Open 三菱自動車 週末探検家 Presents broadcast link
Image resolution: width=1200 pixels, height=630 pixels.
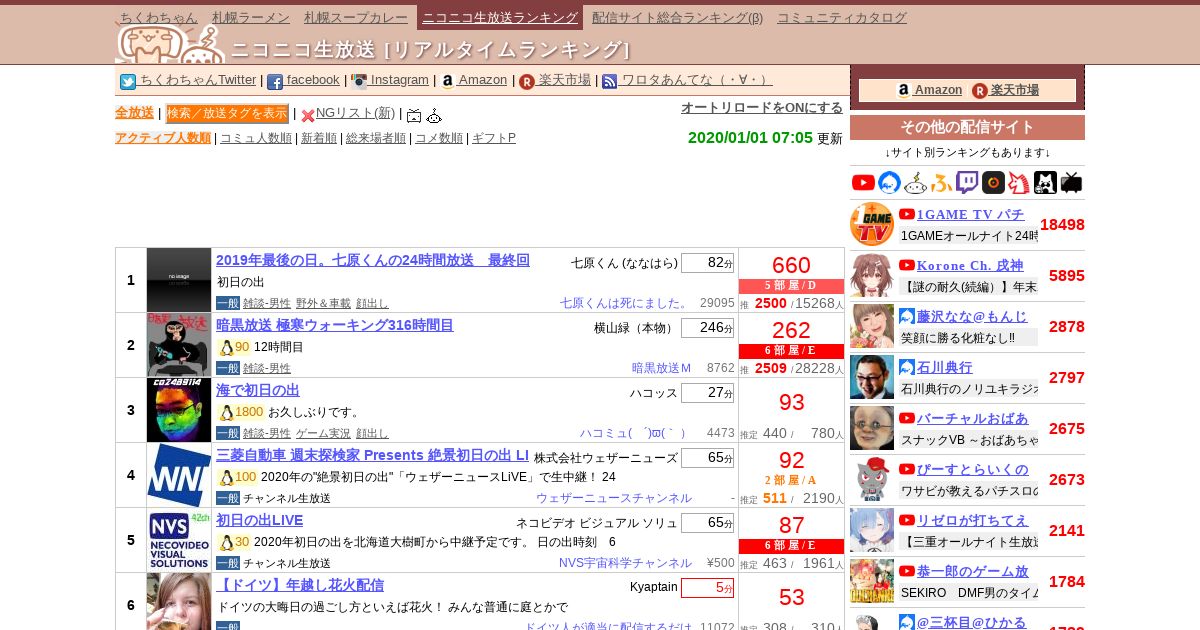[373, 455]
